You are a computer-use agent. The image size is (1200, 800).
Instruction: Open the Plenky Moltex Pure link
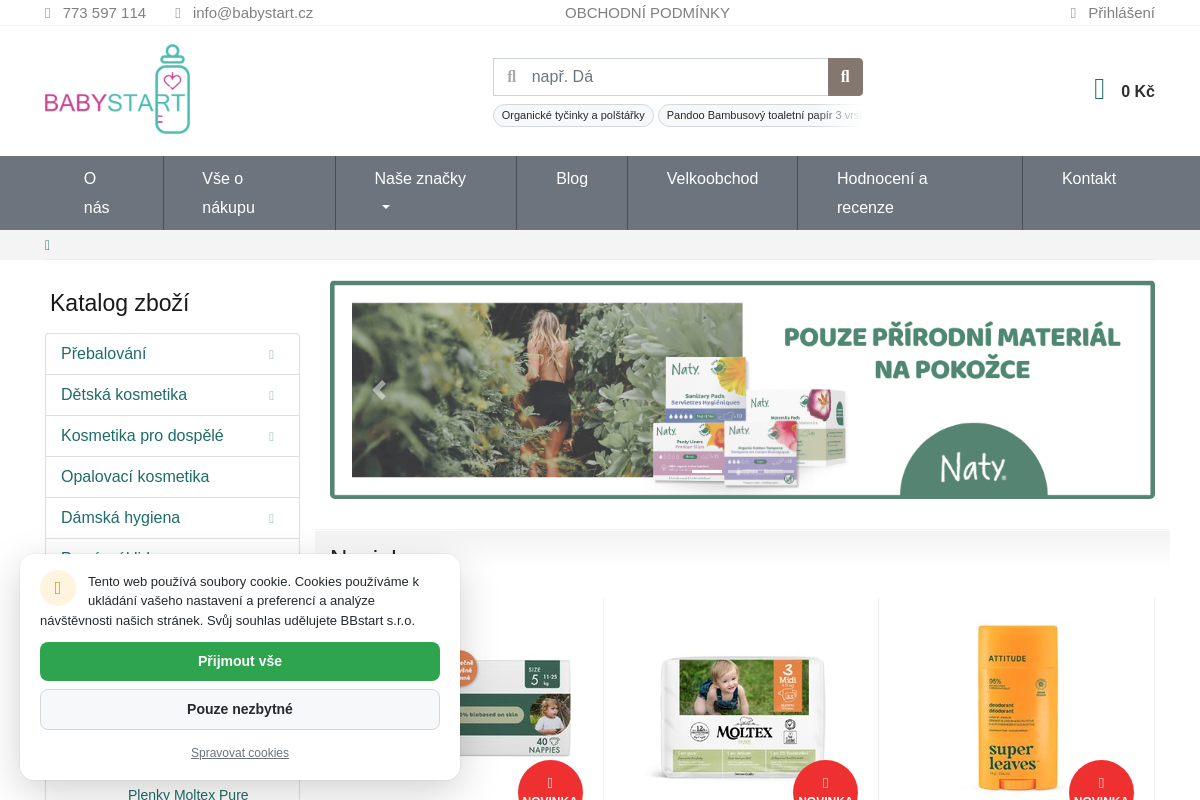pos(188,794)
